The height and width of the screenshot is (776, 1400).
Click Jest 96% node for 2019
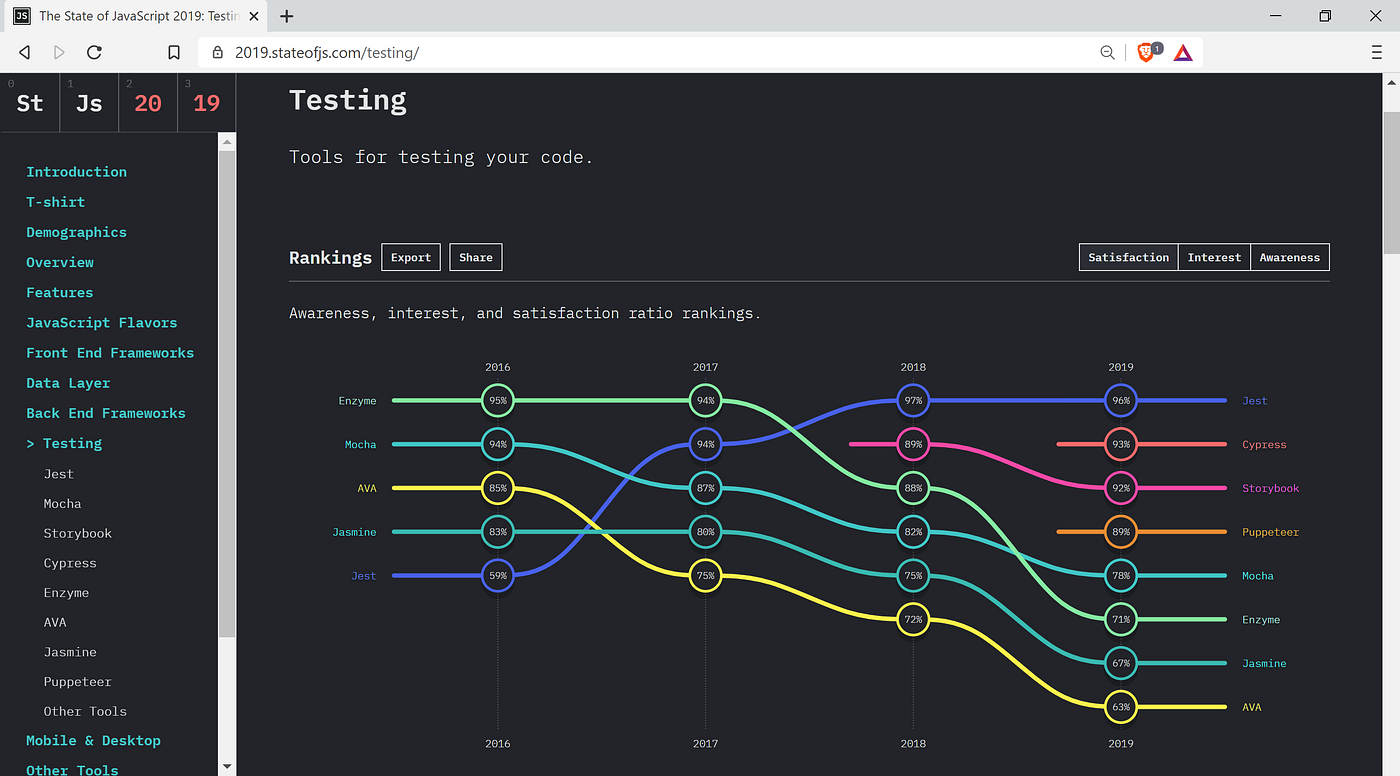(x=1121, y=400)
